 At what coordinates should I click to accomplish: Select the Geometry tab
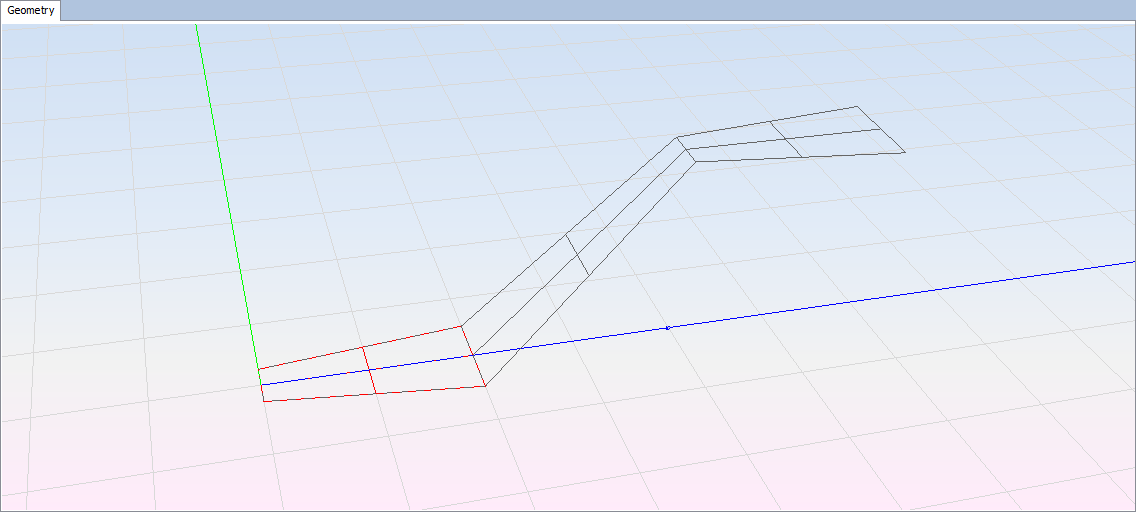point(31,11)
